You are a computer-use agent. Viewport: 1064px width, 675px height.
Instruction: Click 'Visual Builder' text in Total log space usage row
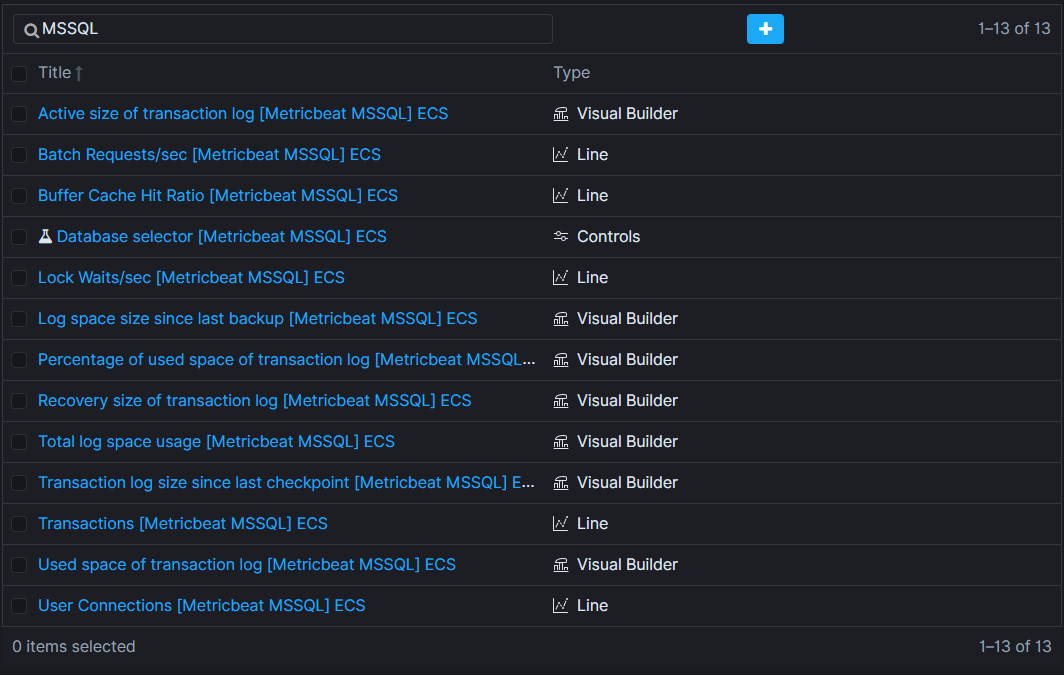pos(627,442)
